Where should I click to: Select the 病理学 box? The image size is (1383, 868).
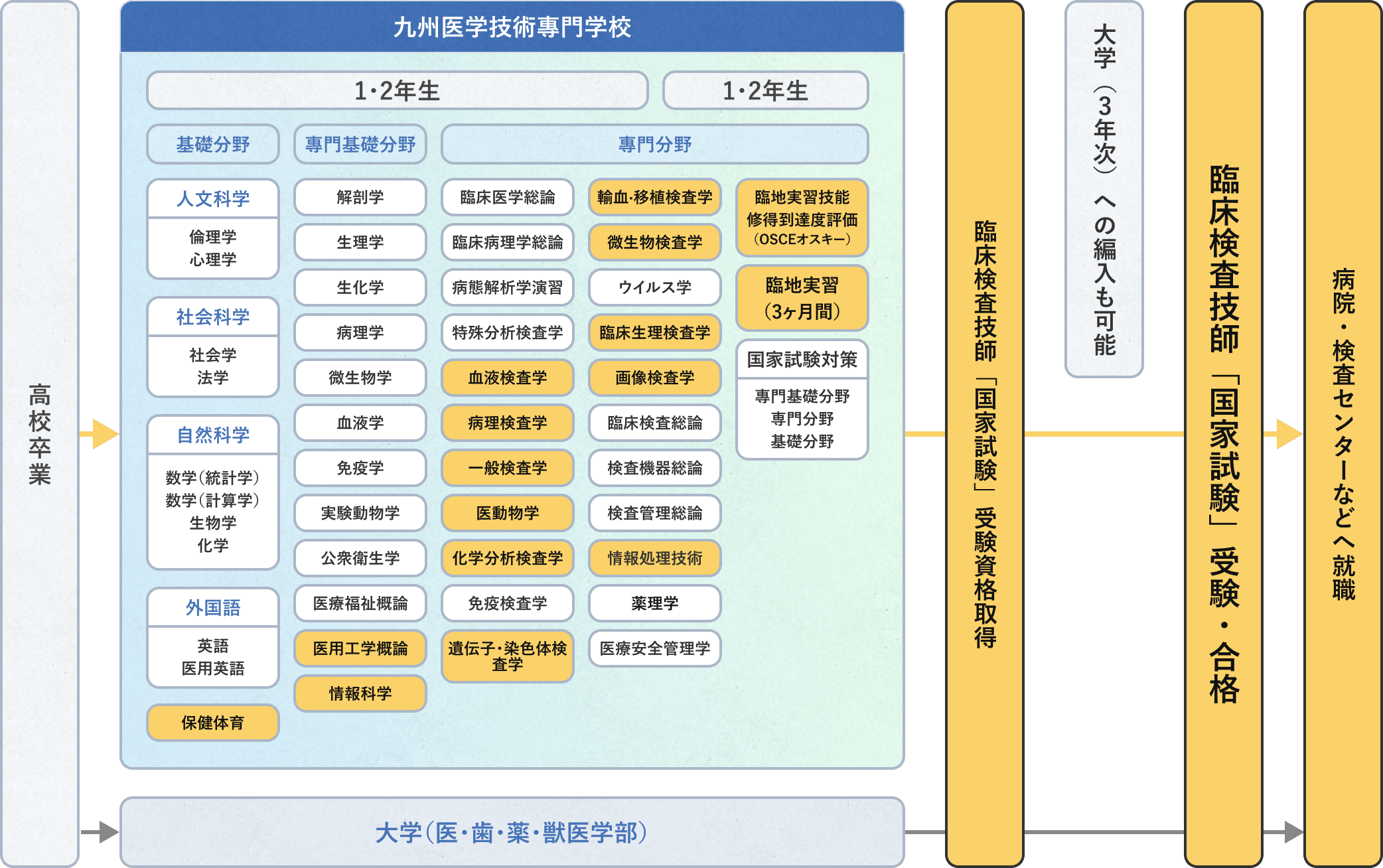tap(360, 332)
